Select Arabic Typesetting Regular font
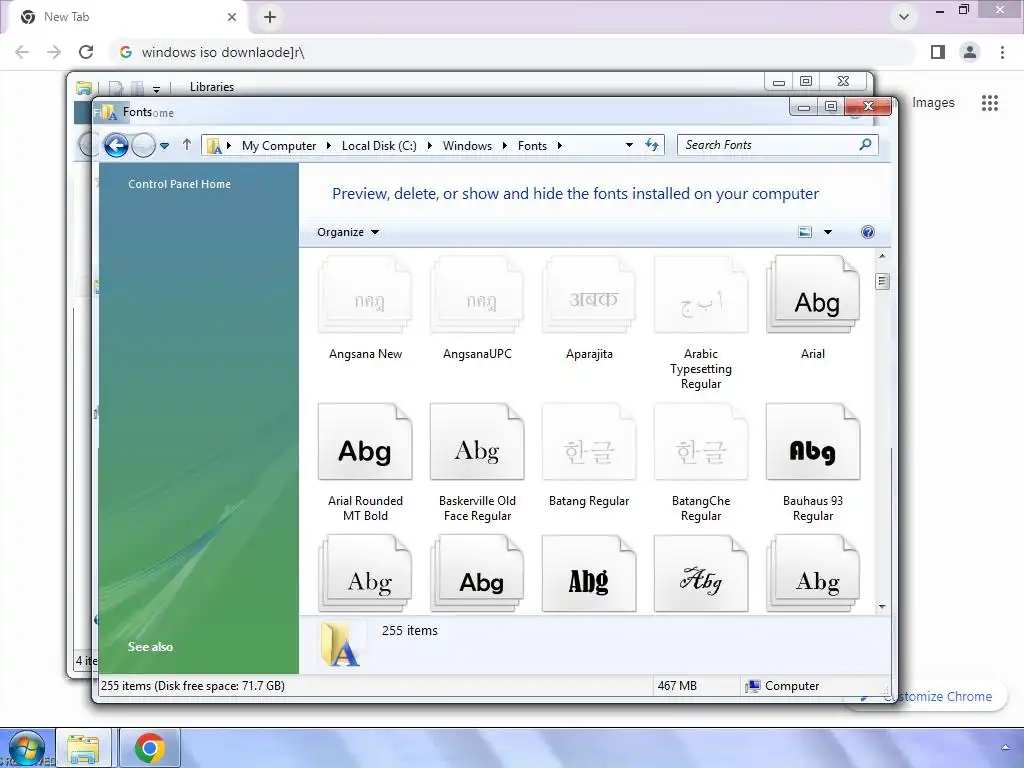 click(x=701, y=323)
